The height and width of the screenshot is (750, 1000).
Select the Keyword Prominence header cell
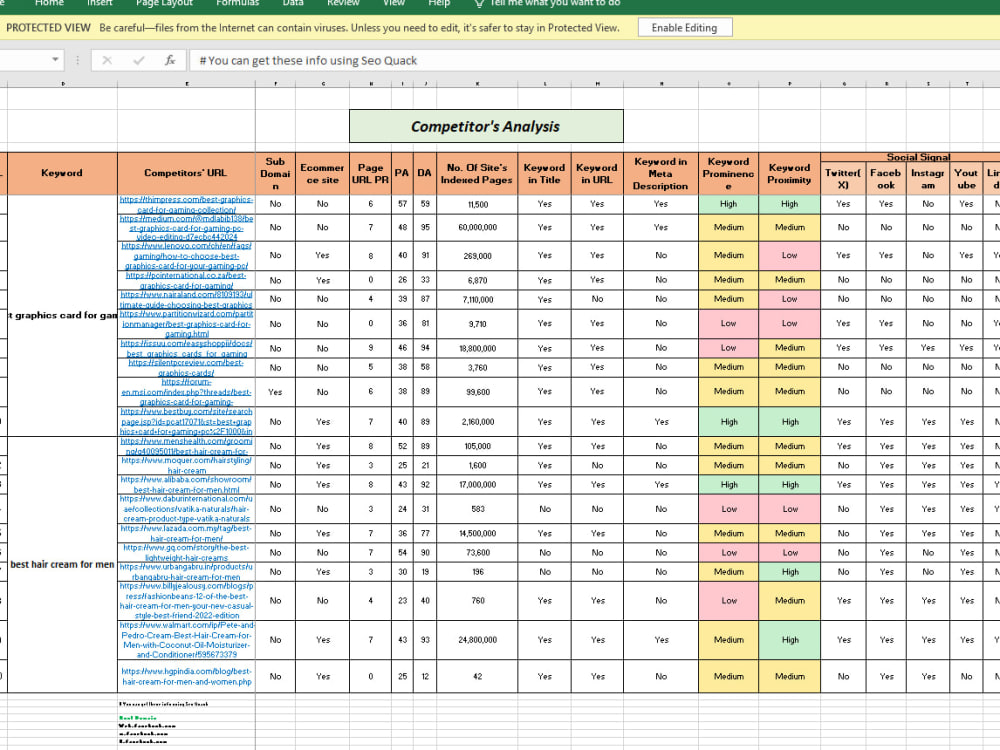click(x=728, y=173)
